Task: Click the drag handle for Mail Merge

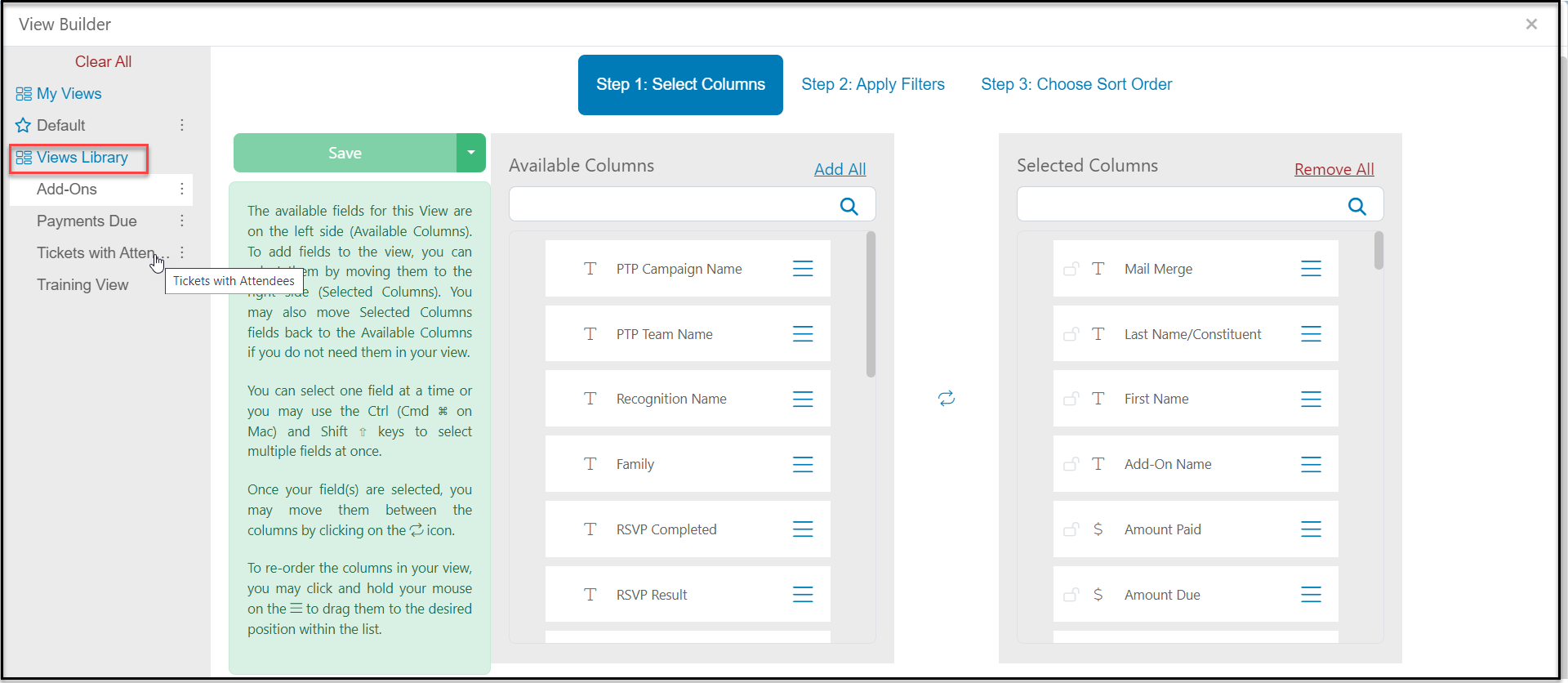Action: tap(1311, 269)
